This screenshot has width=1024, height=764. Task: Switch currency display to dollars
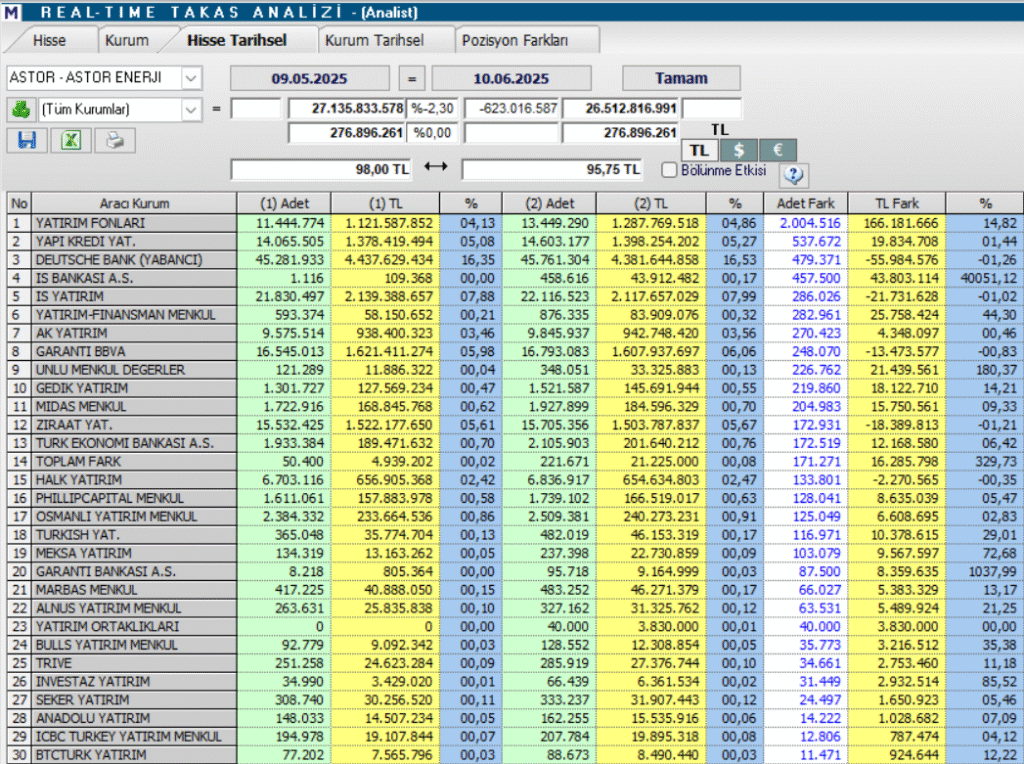738,149
